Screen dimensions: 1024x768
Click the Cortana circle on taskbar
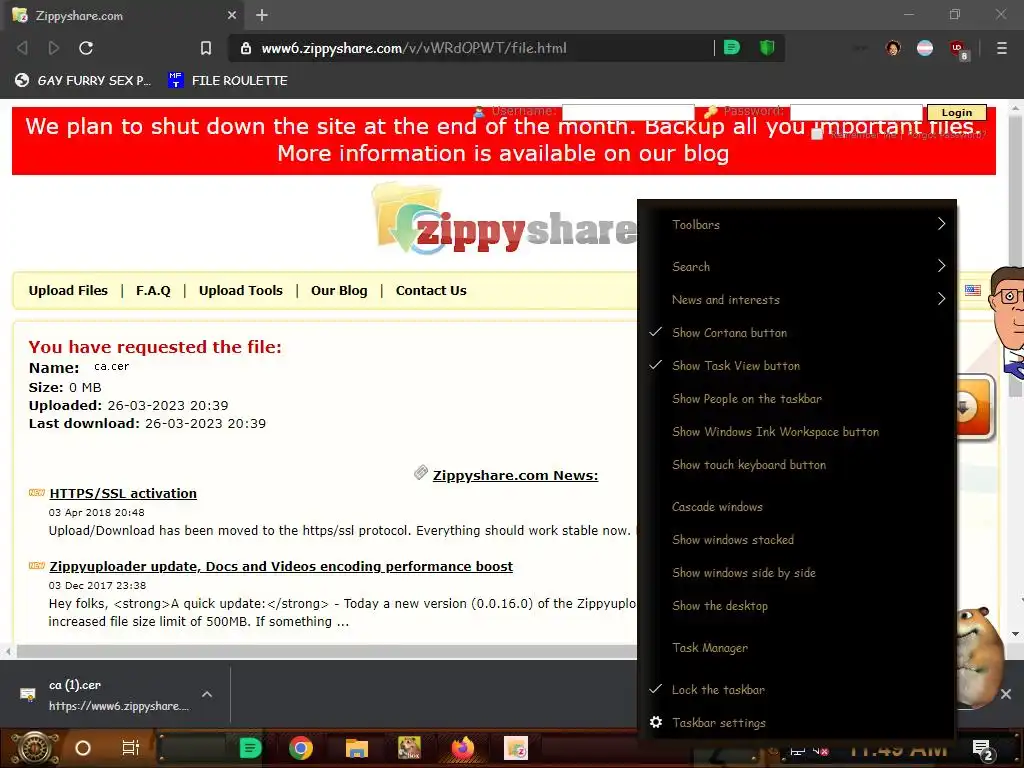coord(83,748)
